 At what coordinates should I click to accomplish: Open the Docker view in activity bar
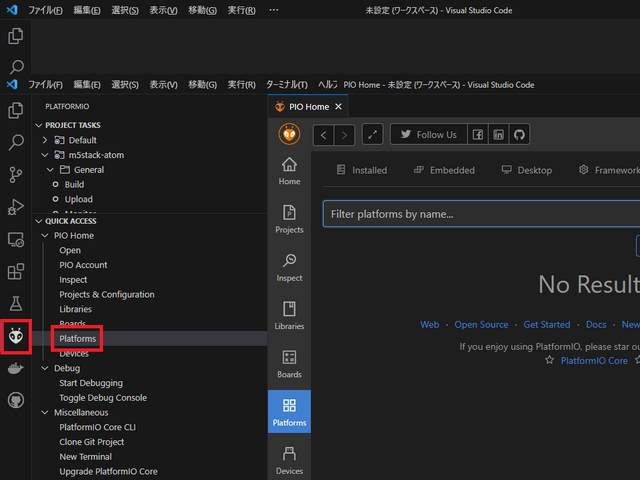tap(16, 368)
